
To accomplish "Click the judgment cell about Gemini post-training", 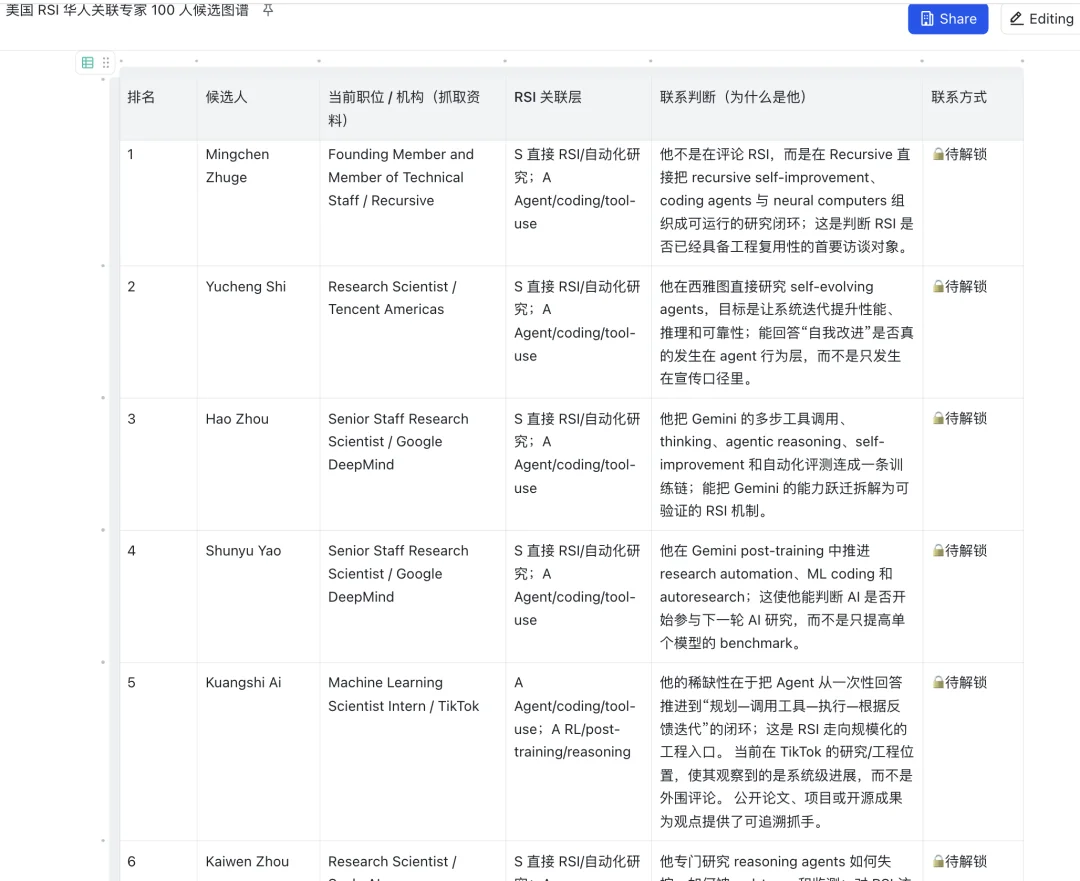I will pyautogui.click(x=787, y=597).
